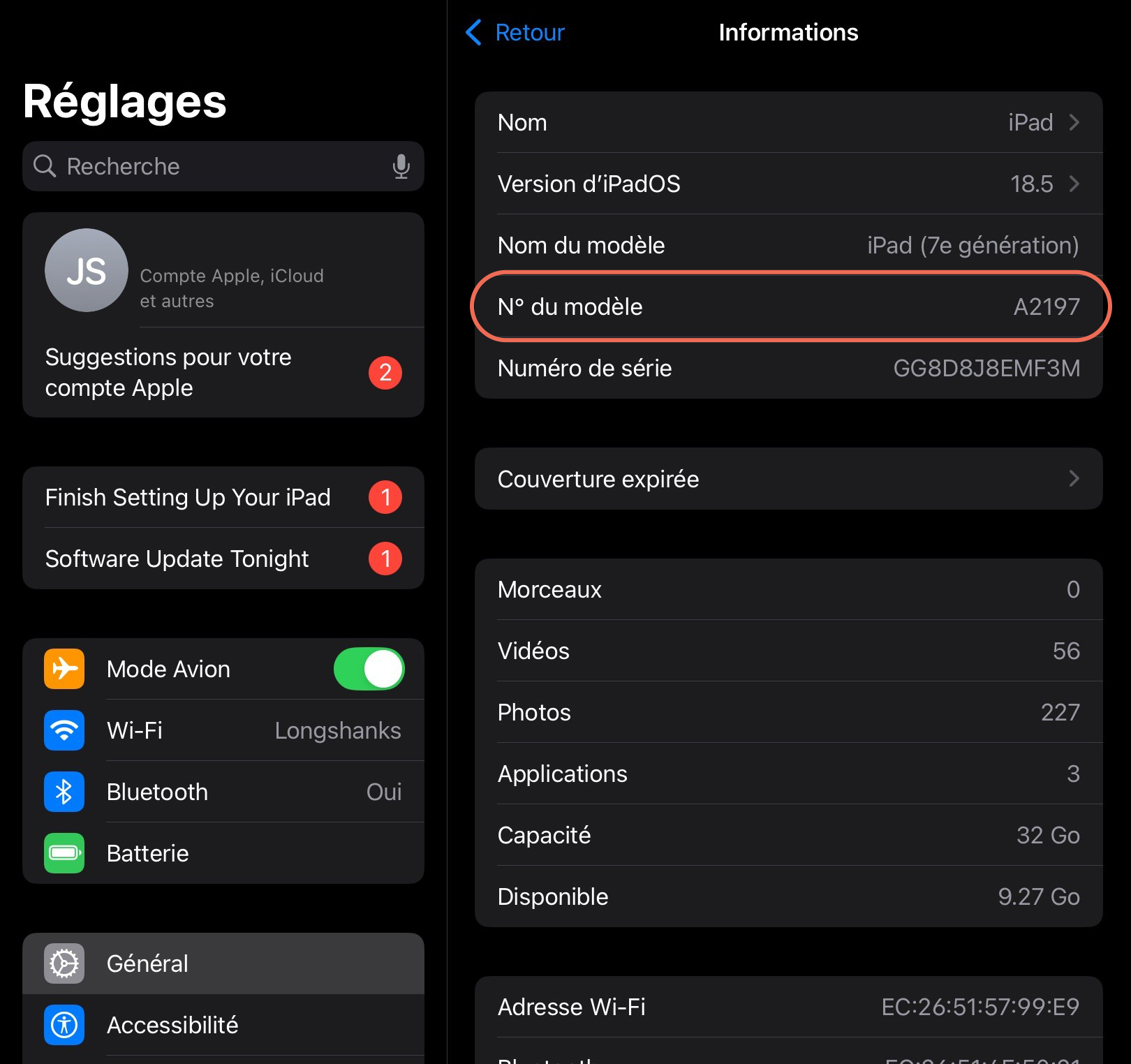Image resolution: width=1131 pixels, height=1064 pixels.
Task: Click the Numéro de série label
Action: (584, 368)
